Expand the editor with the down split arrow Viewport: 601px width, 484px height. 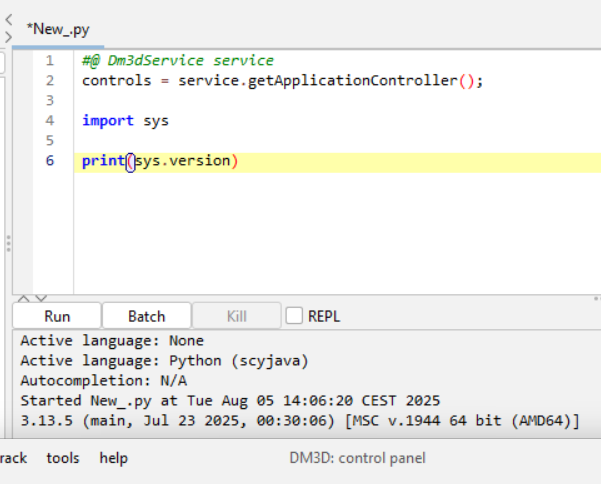(41, 298)
